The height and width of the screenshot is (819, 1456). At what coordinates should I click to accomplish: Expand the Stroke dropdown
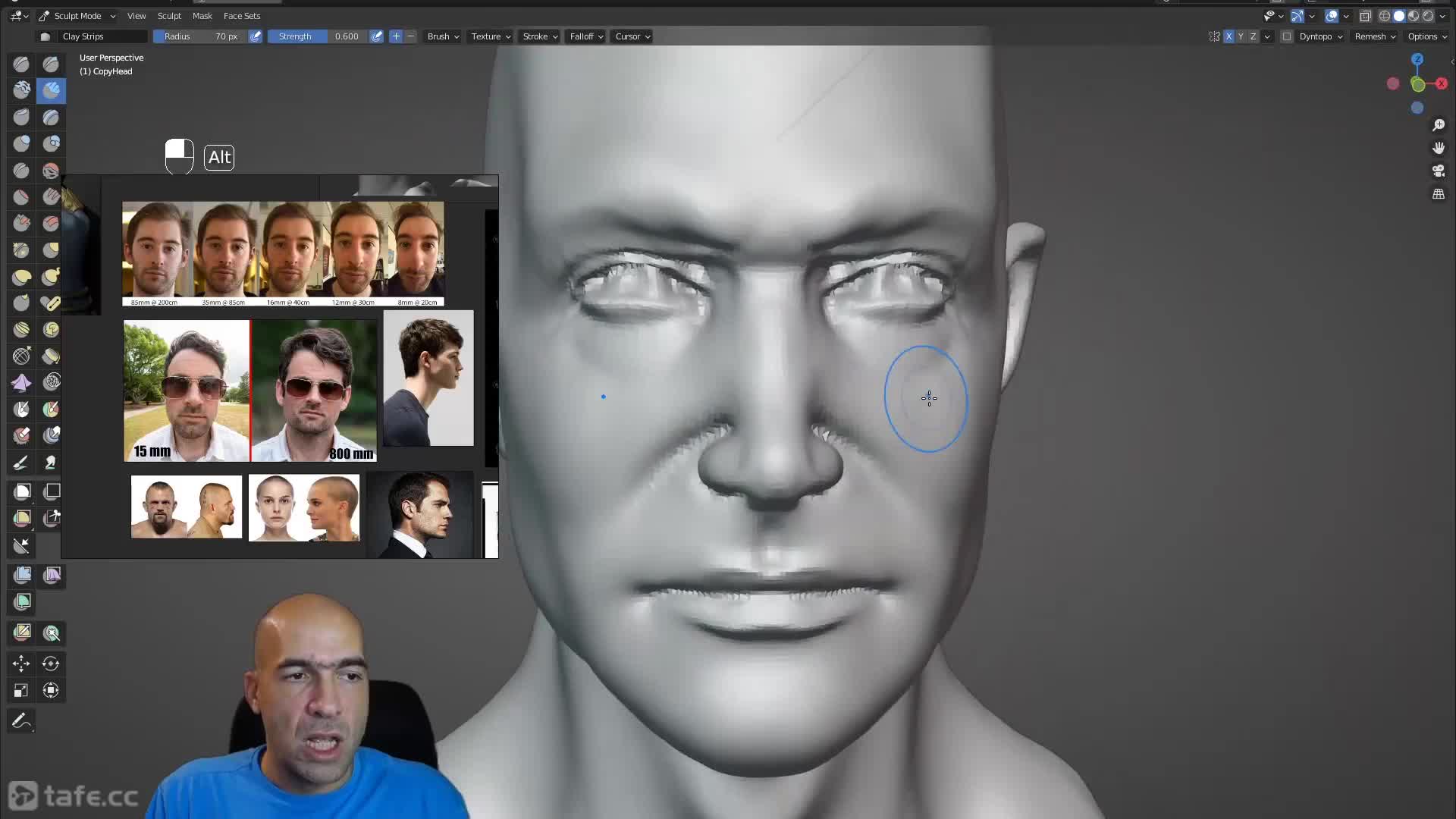pos(540,36)
